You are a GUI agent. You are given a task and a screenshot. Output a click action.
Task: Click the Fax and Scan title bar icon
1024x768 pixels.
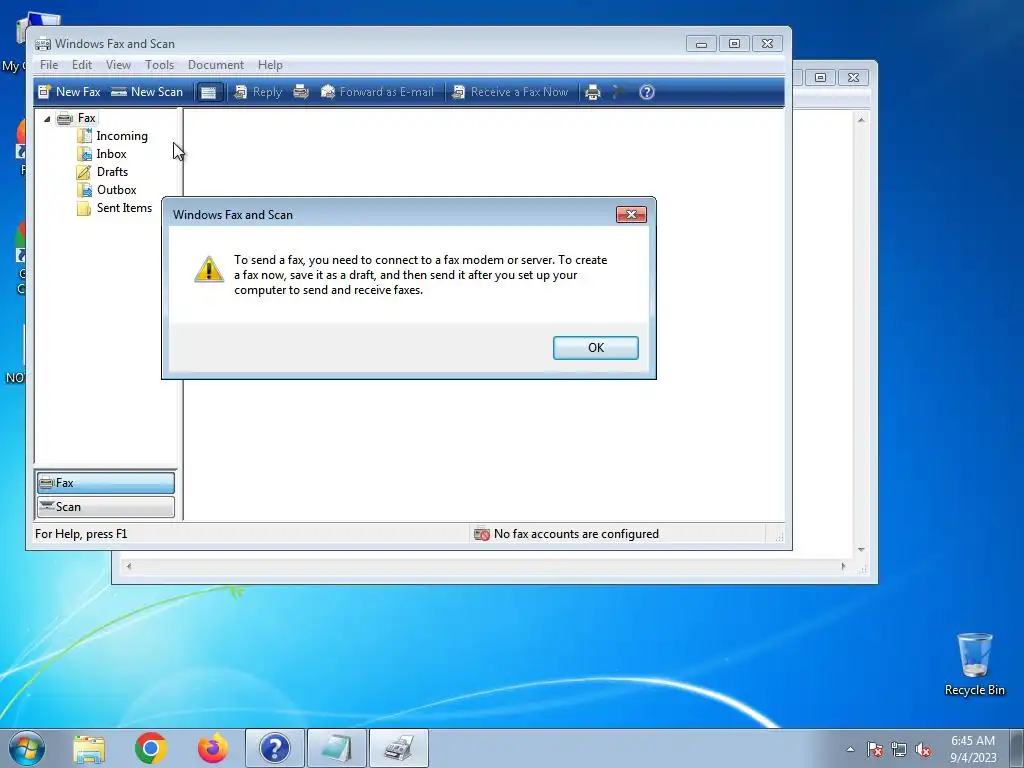[x=43, y=44]
